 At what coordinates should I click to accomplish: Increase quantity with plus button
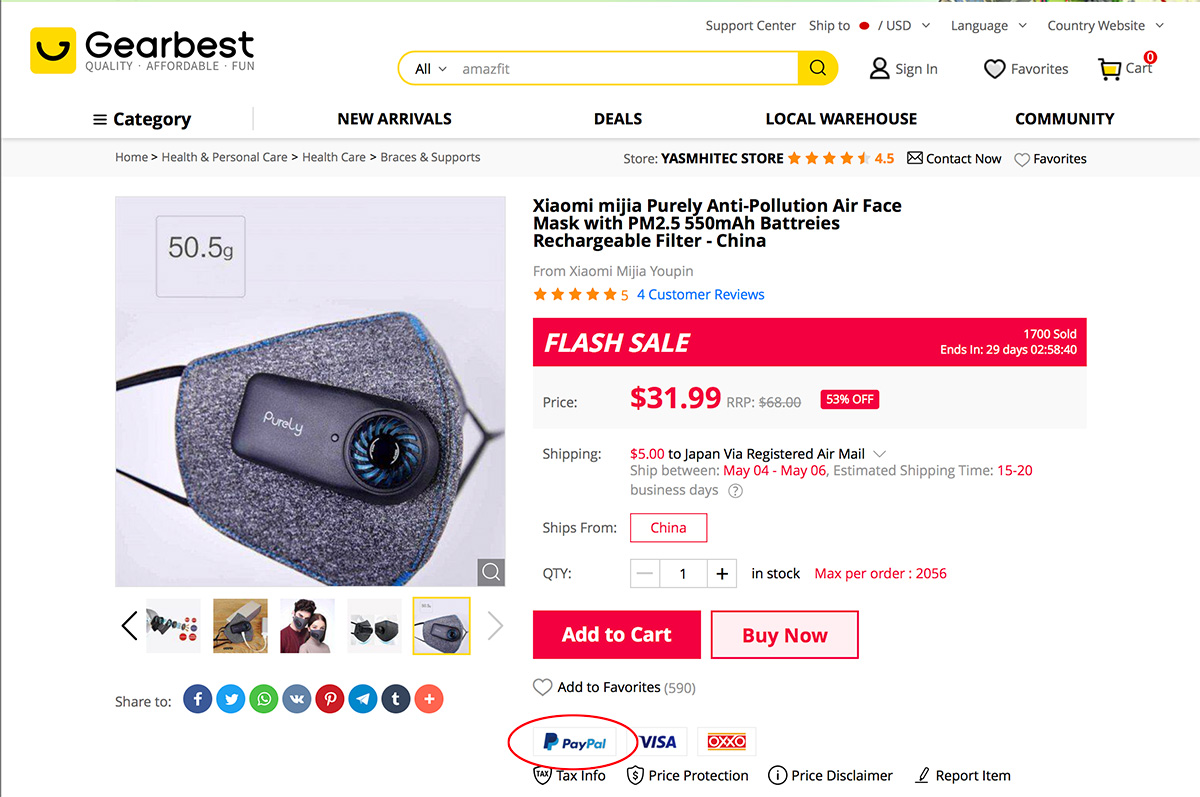(721, 574)
